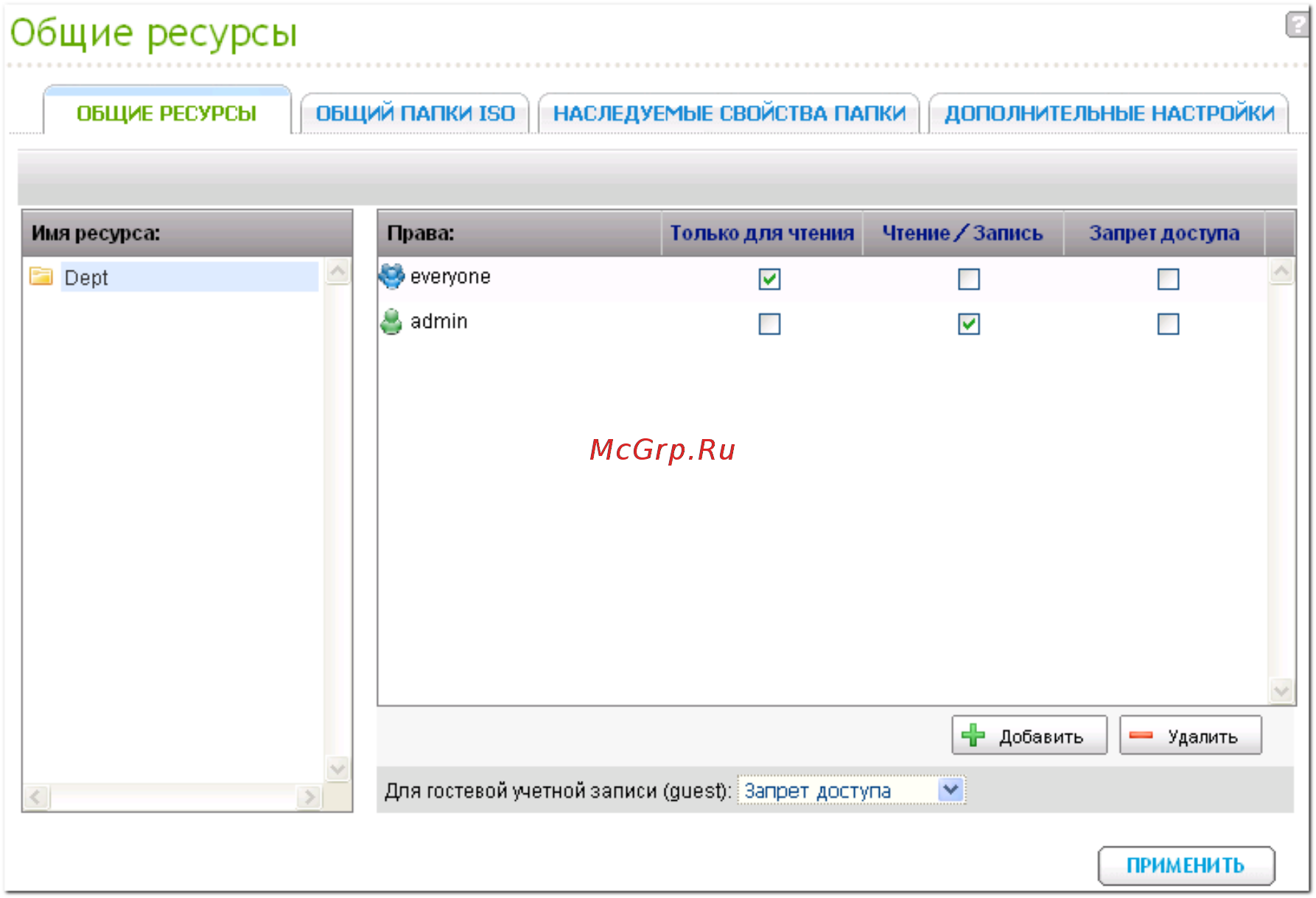
Task: Open Дополнительные настройки tab
Action: [x=1109, y=113]
